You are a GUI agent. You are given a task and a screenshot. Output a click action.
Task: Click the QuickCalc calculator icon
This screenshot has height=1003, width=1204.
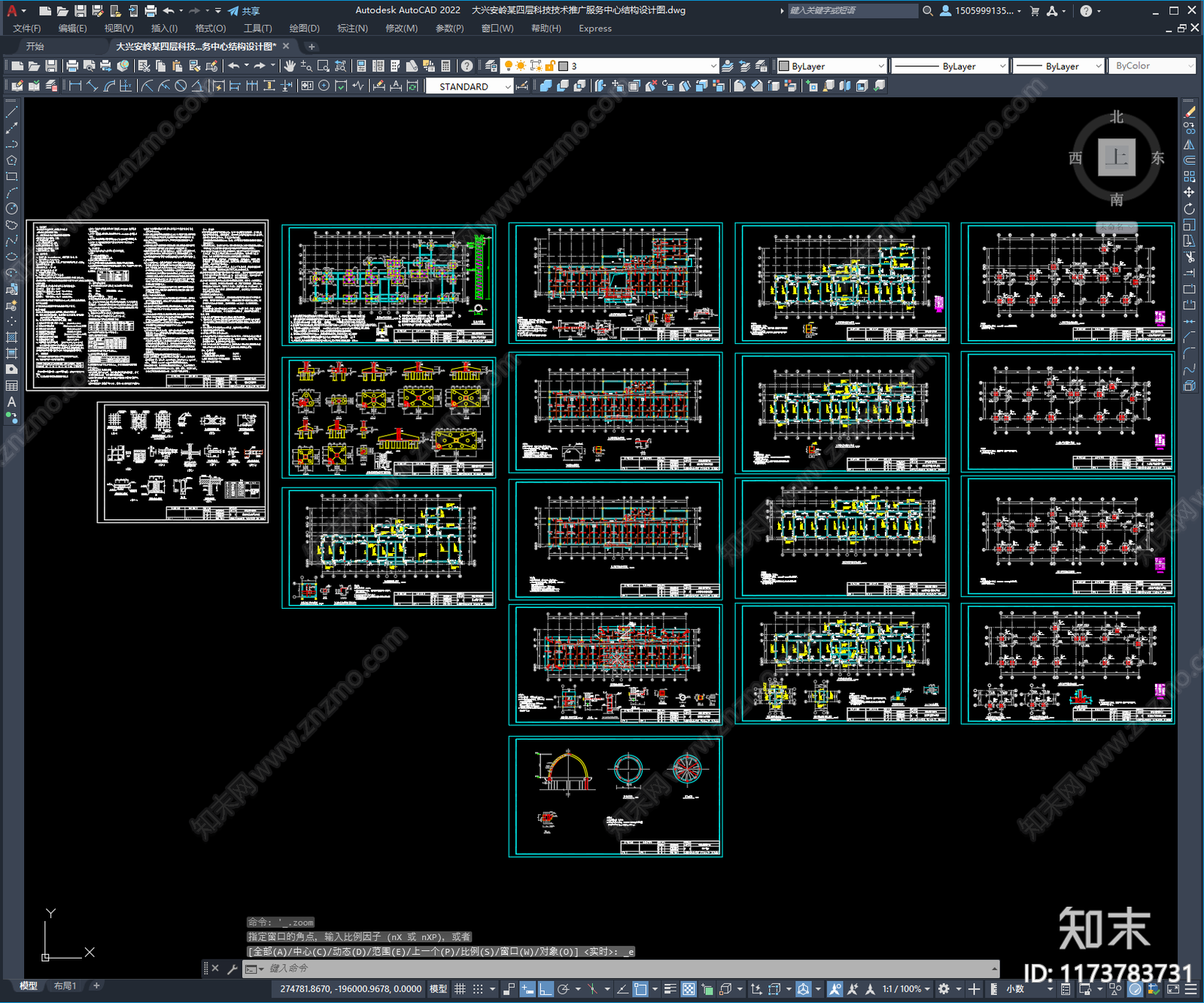pyautogui.click(x=445, y=66)
